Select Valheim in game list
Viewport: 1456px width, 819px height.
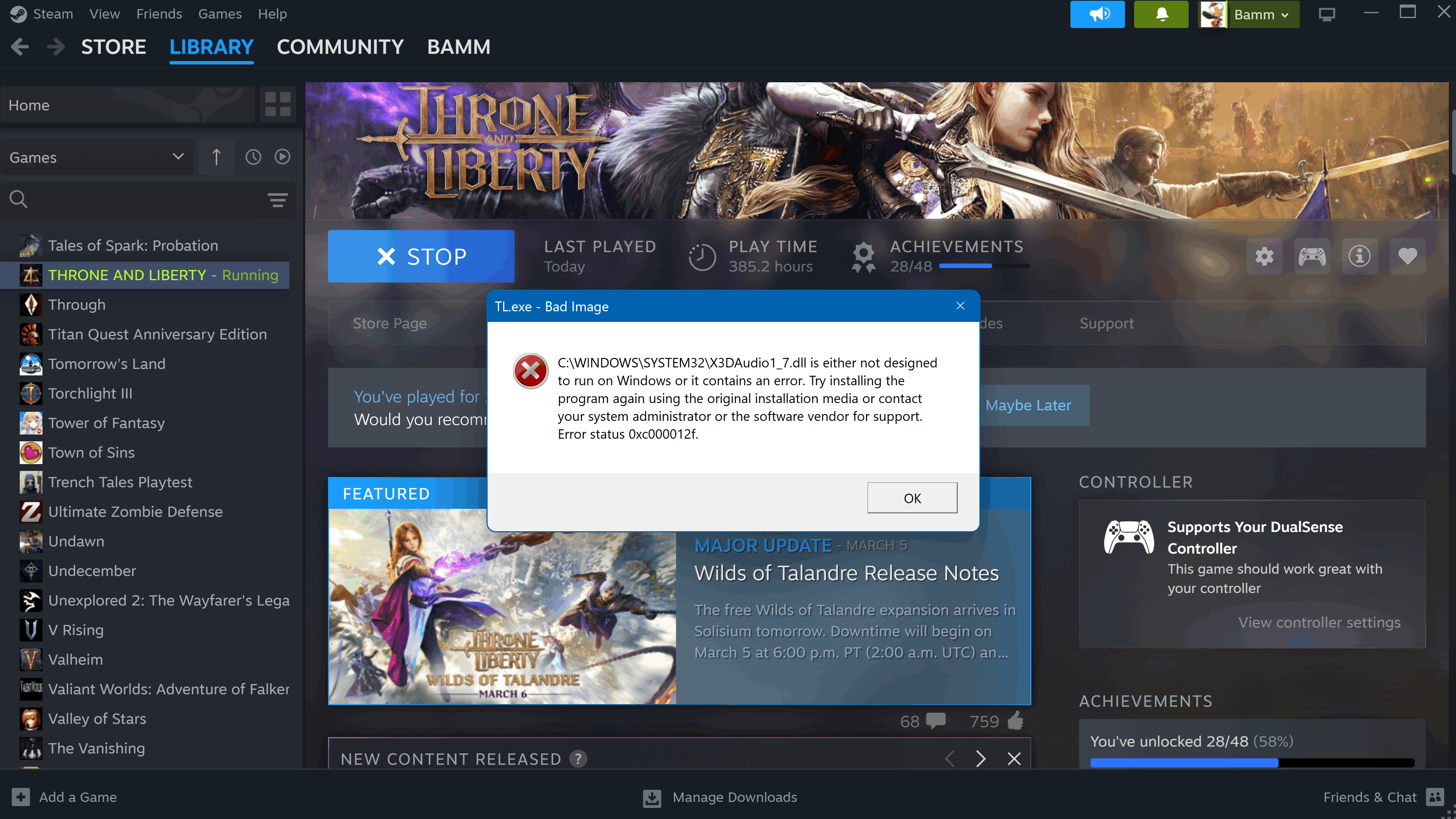tap(145, 660)
